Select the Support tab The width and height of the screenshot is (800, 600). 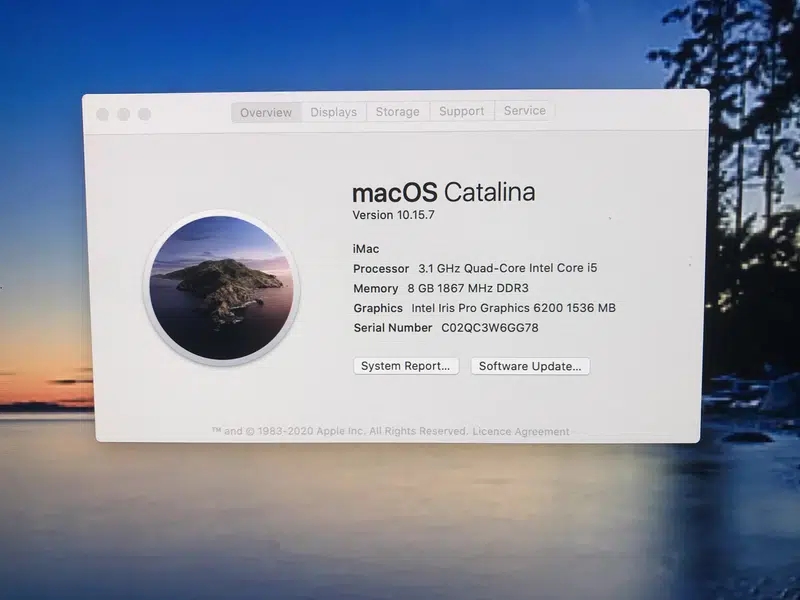point(462,111)
